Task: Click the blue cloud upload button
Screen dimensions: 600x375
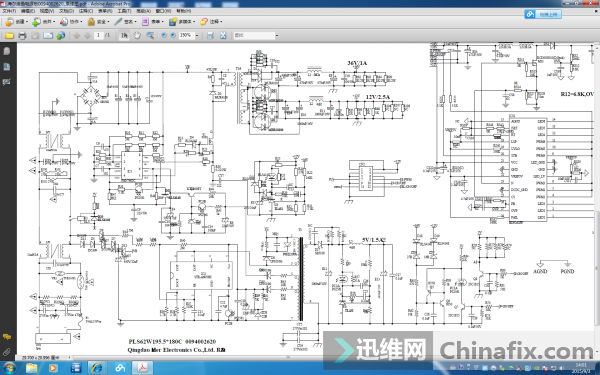Action: pos(543,14)
